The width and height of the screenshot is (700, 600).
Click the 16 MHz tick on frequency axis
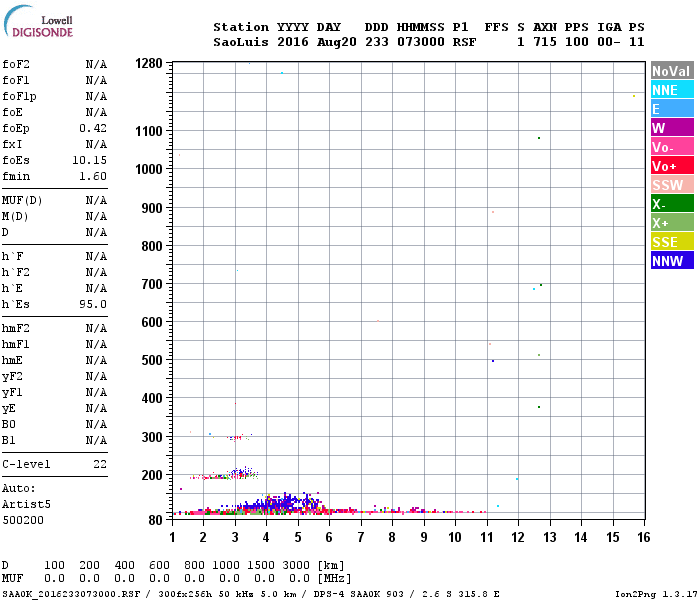tap(641, 537)
